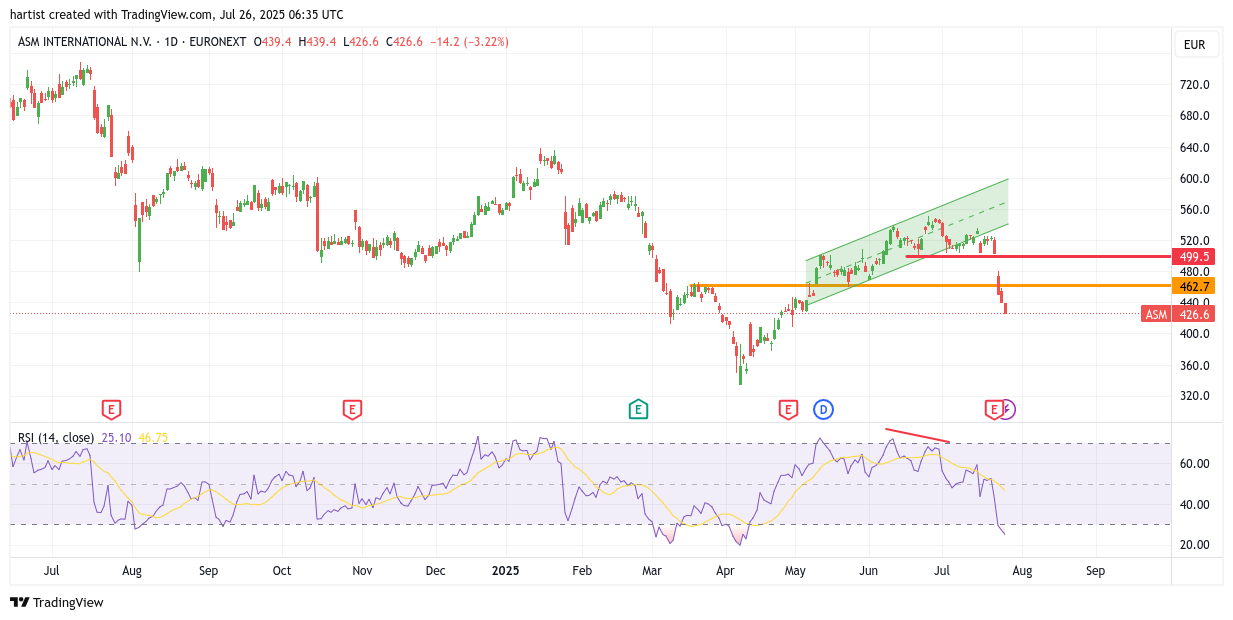Click the red earnings marker below July 2024
This screenshot has width=1233, height=620.
tap(111, 409)
